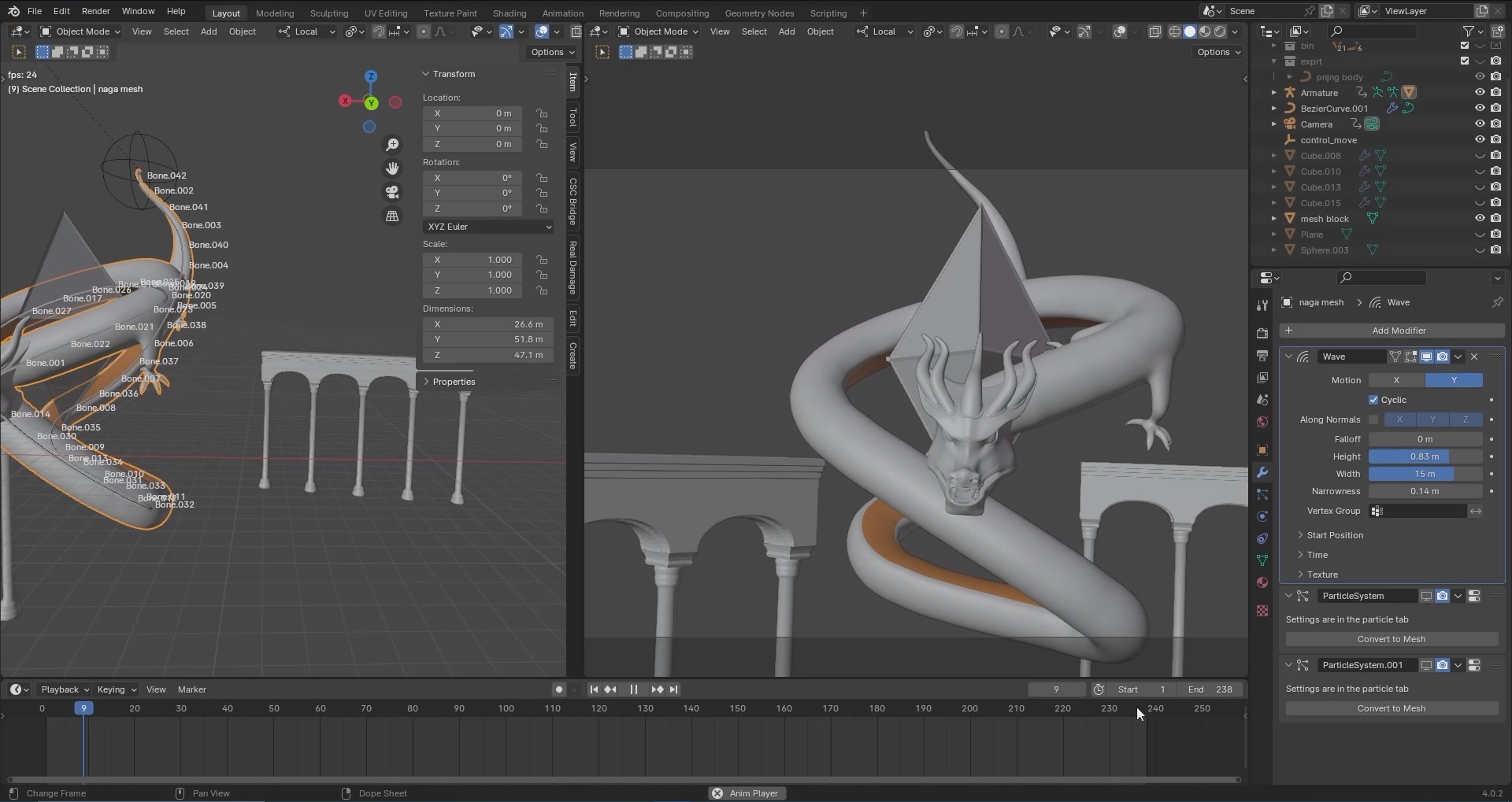Open the Render properties tab icon
Viewport: 1512px width, 802px height.
point(1262,334)
